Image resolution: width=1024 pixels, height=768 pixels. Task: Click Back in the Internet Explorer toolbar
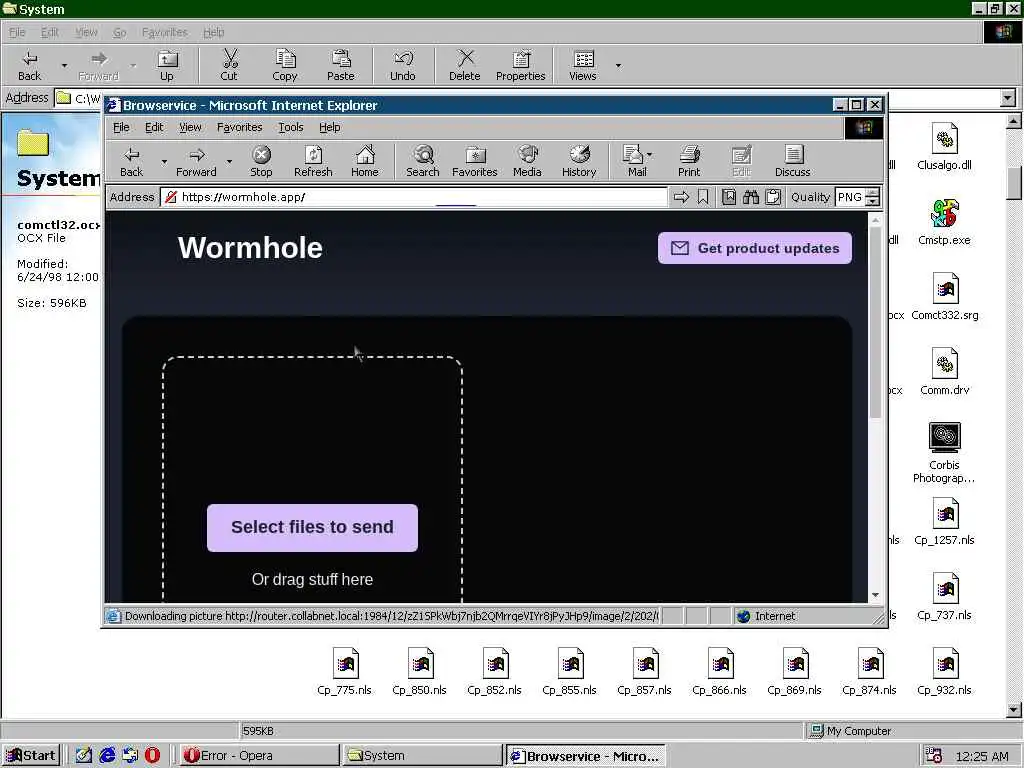[131, 161]
